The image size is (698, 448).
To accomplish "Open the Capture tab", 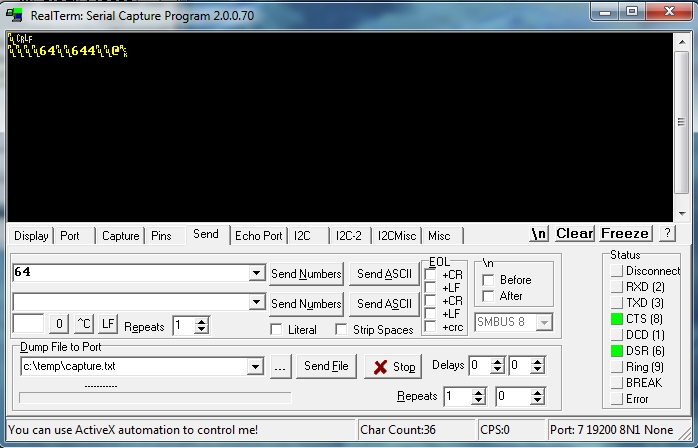I will (x=120, y=236).
